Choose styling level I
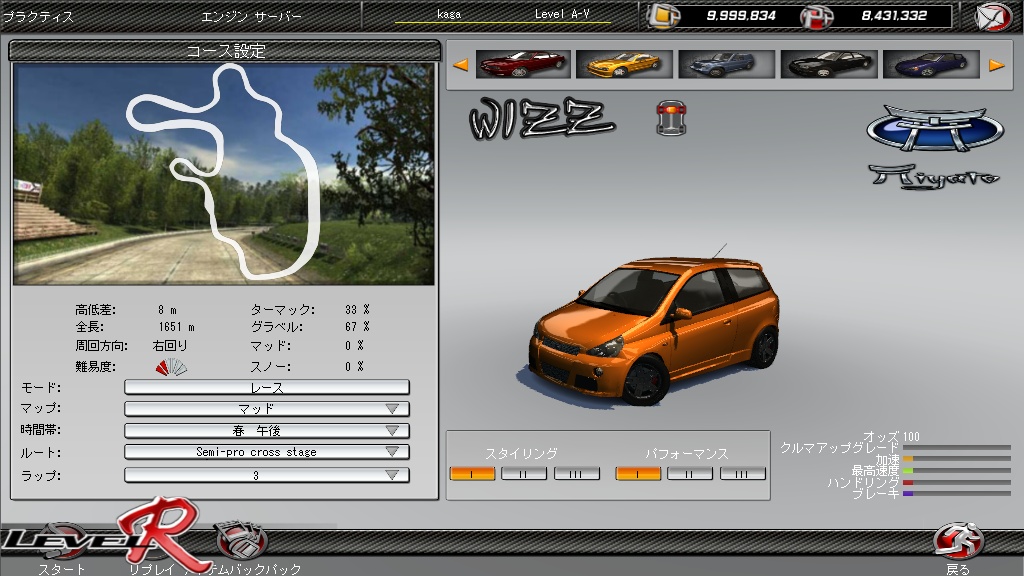This screenshot has height=576, width=1024. [472, 473]
